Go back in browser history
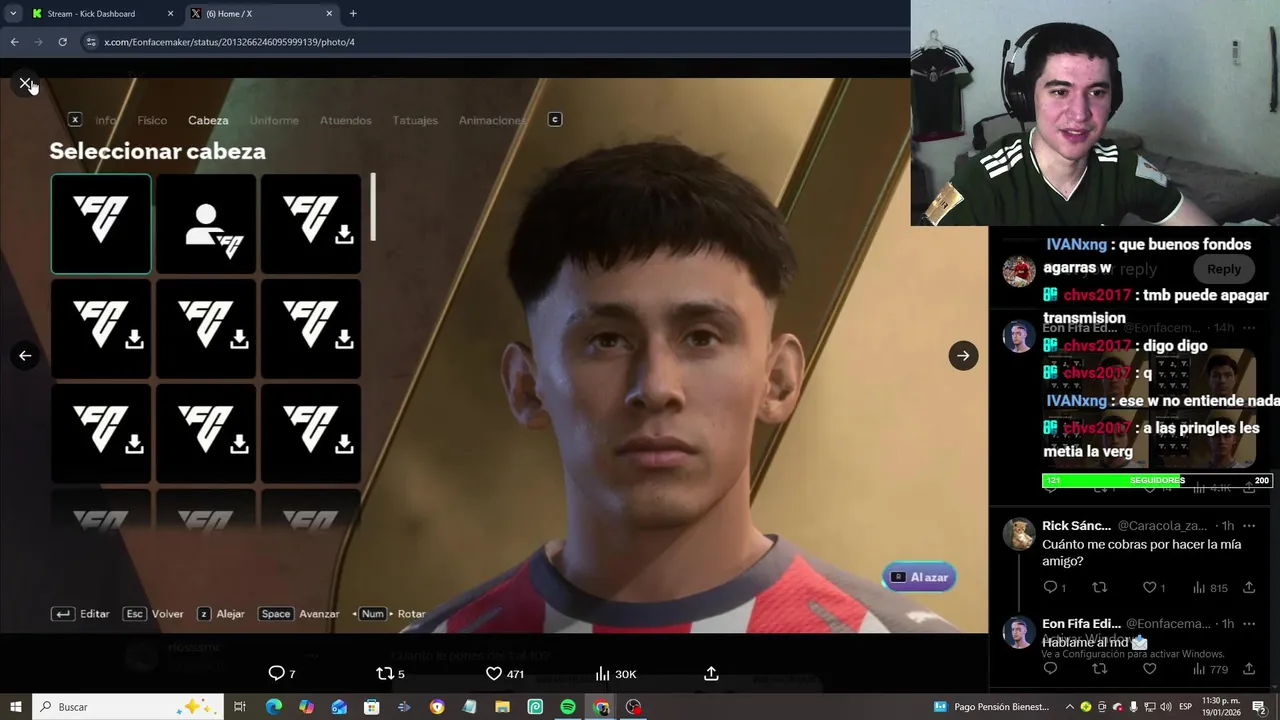The width and height of the screenshot is (1280, 720). (14, 42)
